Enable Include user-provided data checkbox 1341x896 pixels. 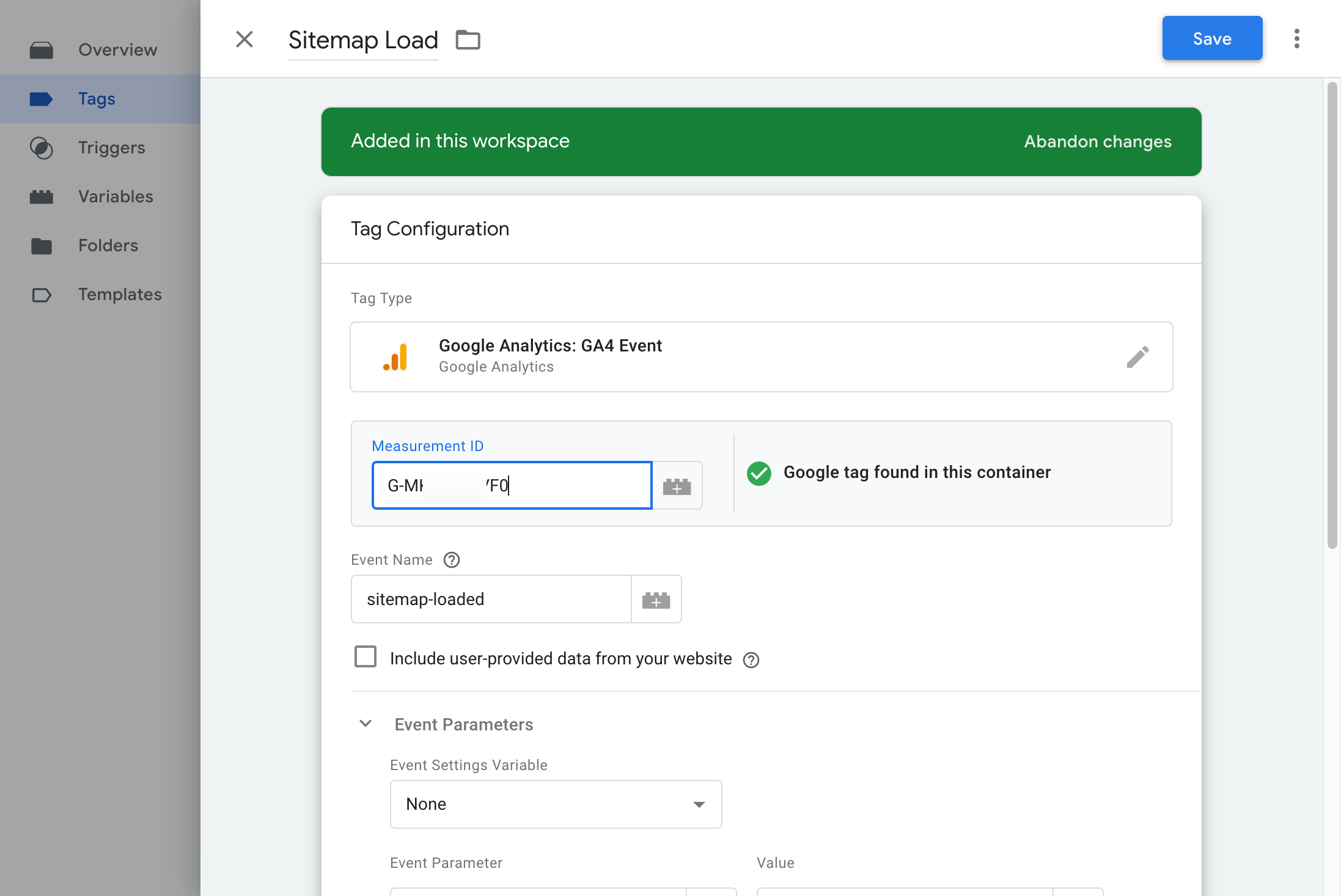[366, 657]
